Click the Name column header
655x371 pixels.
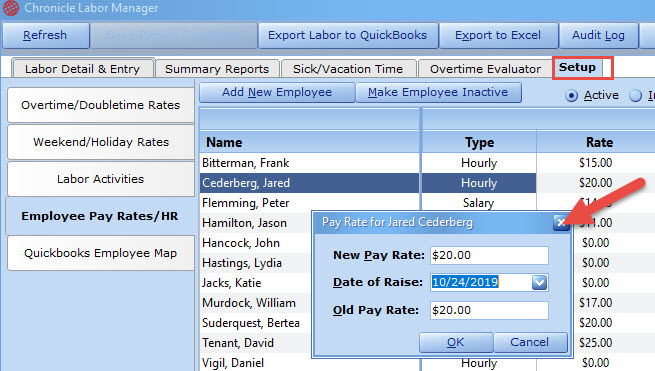point(309,142)
